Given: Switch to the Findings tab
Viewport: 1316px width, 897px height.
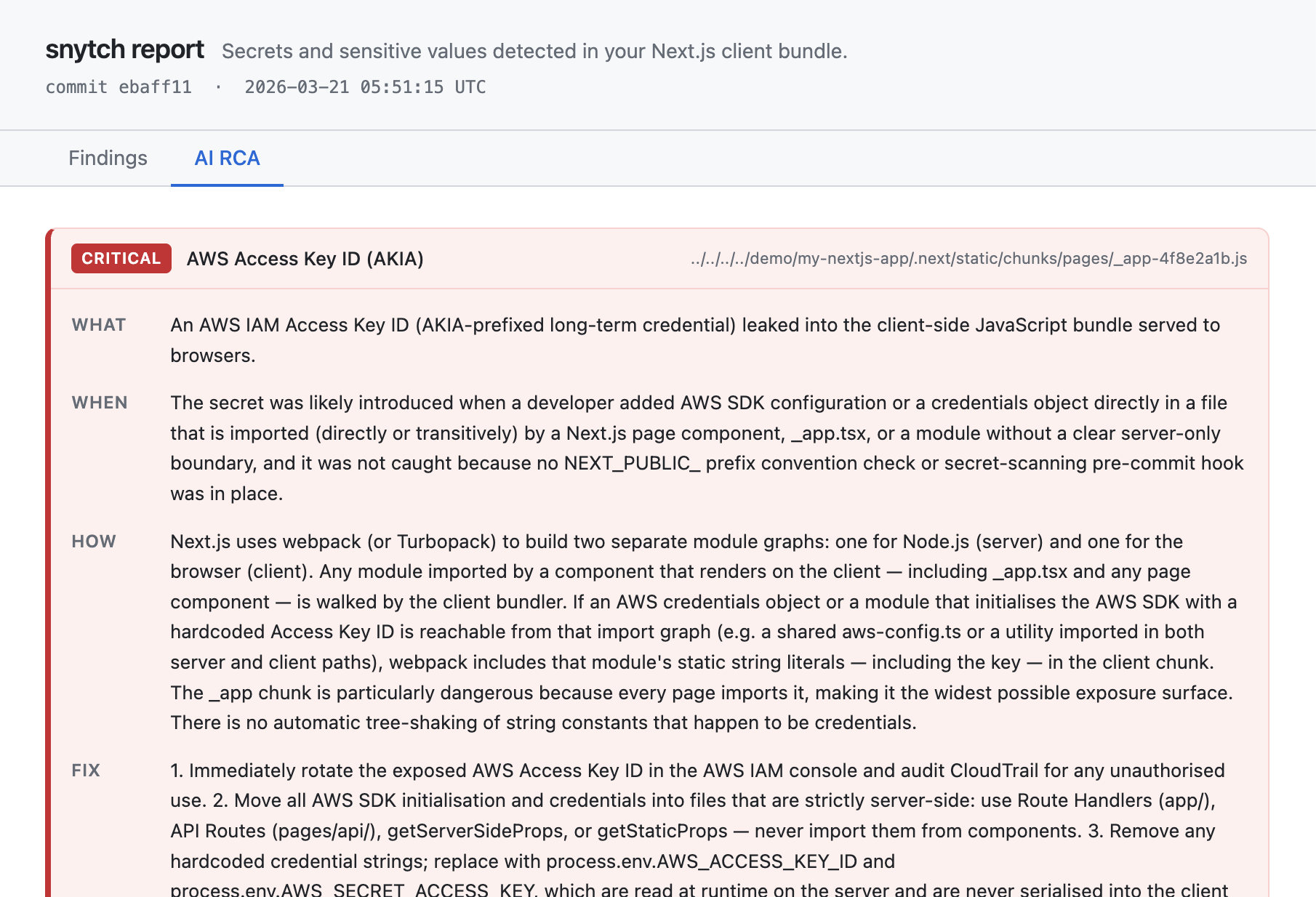Looking at the screenshot, I should (108, 158).
